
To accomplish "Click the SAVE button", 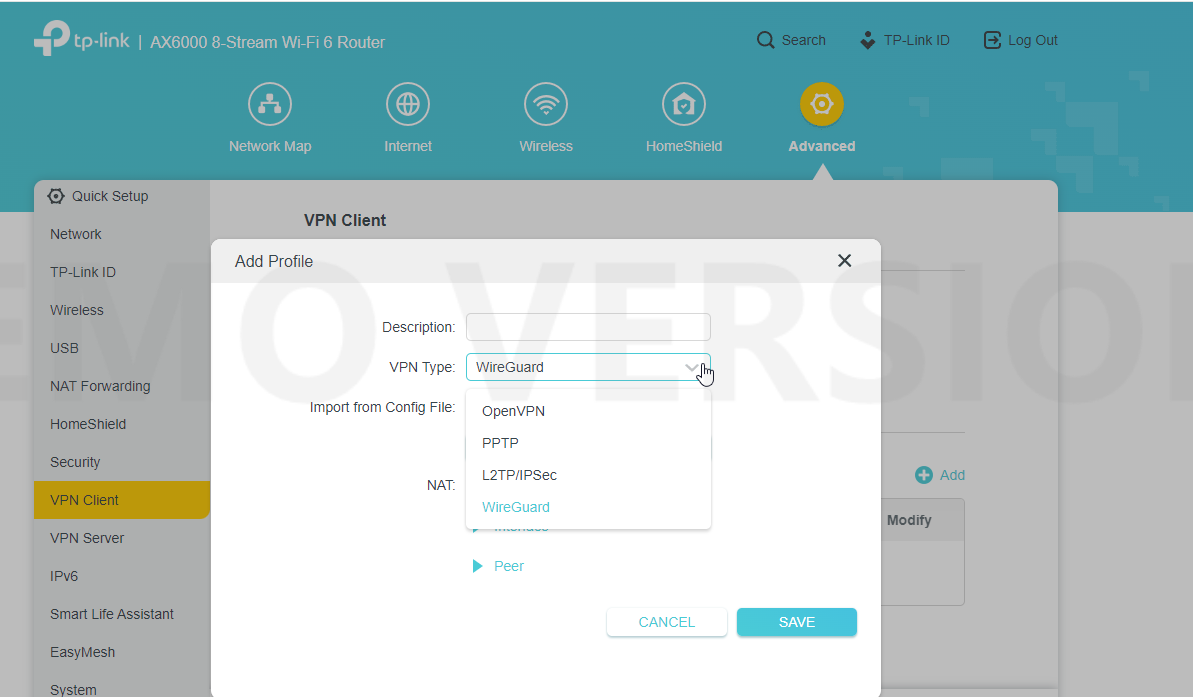I will click(x=797, y=622).
